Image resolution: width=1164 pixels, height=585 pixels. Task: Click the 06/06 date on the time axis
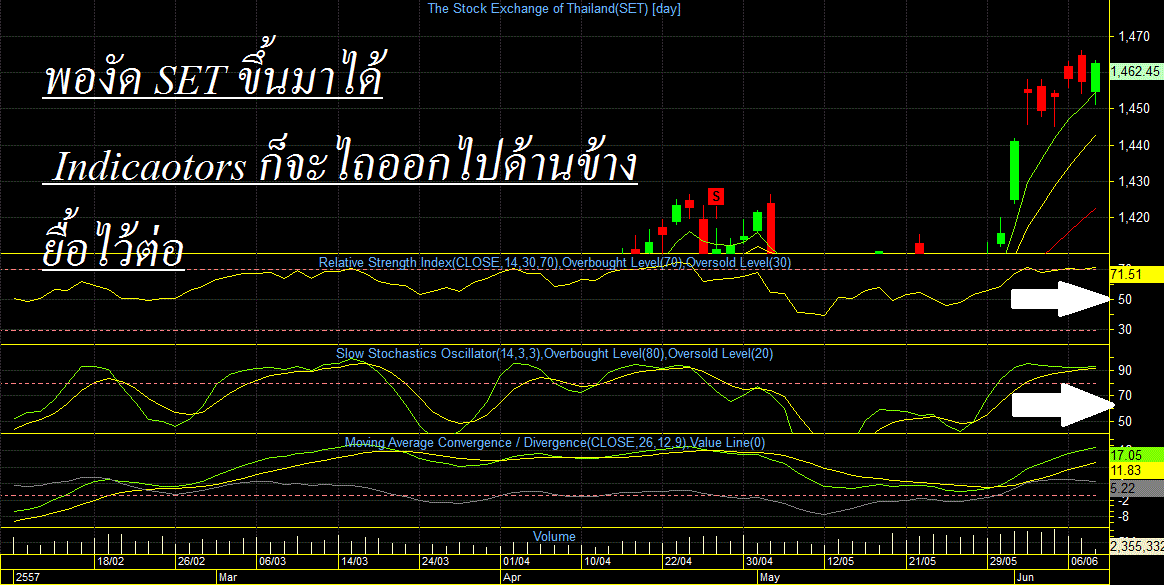coord(1084,561)
